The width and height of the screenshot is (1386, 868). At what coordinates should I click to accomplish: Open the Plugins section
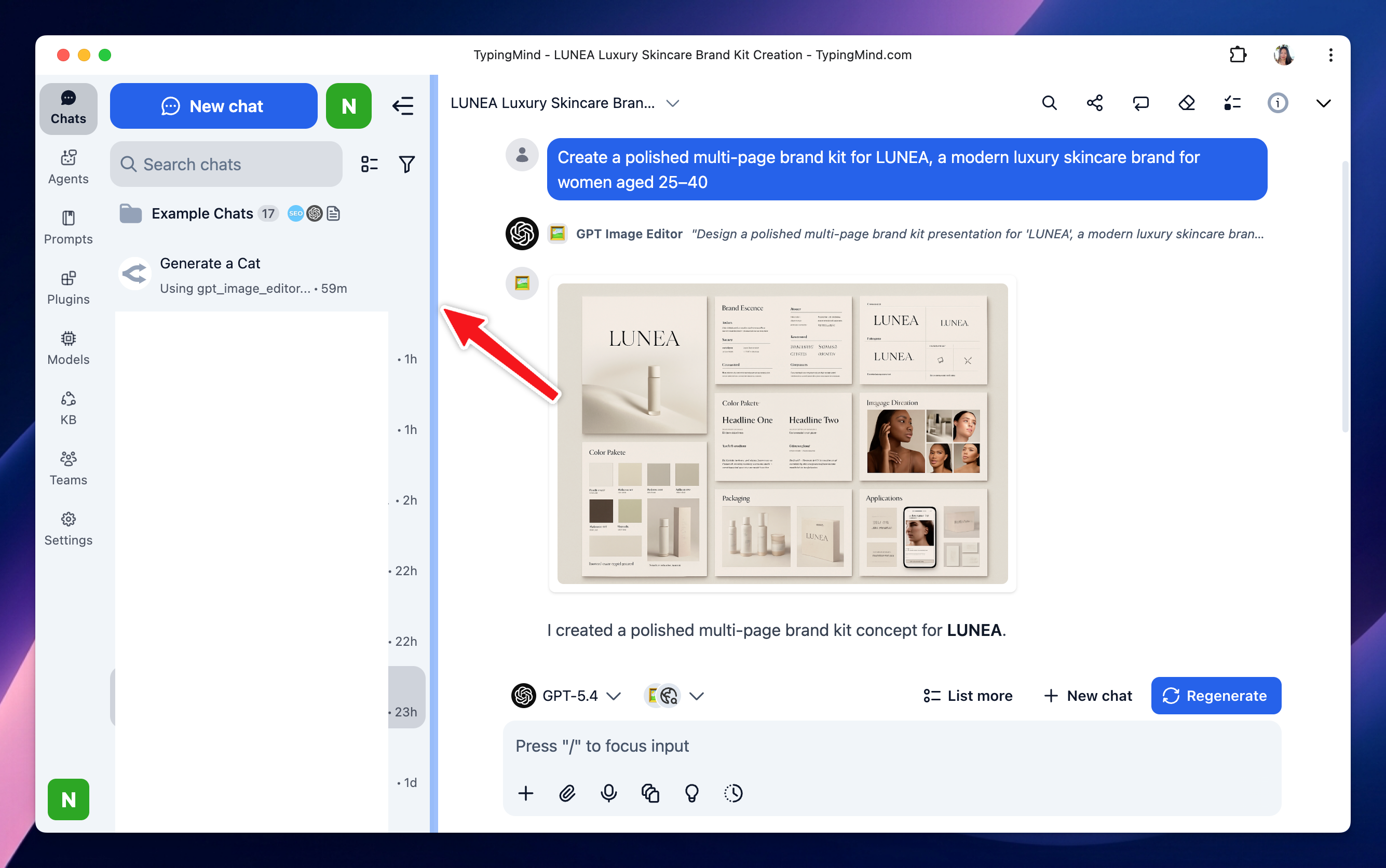[x=69, y=288]
